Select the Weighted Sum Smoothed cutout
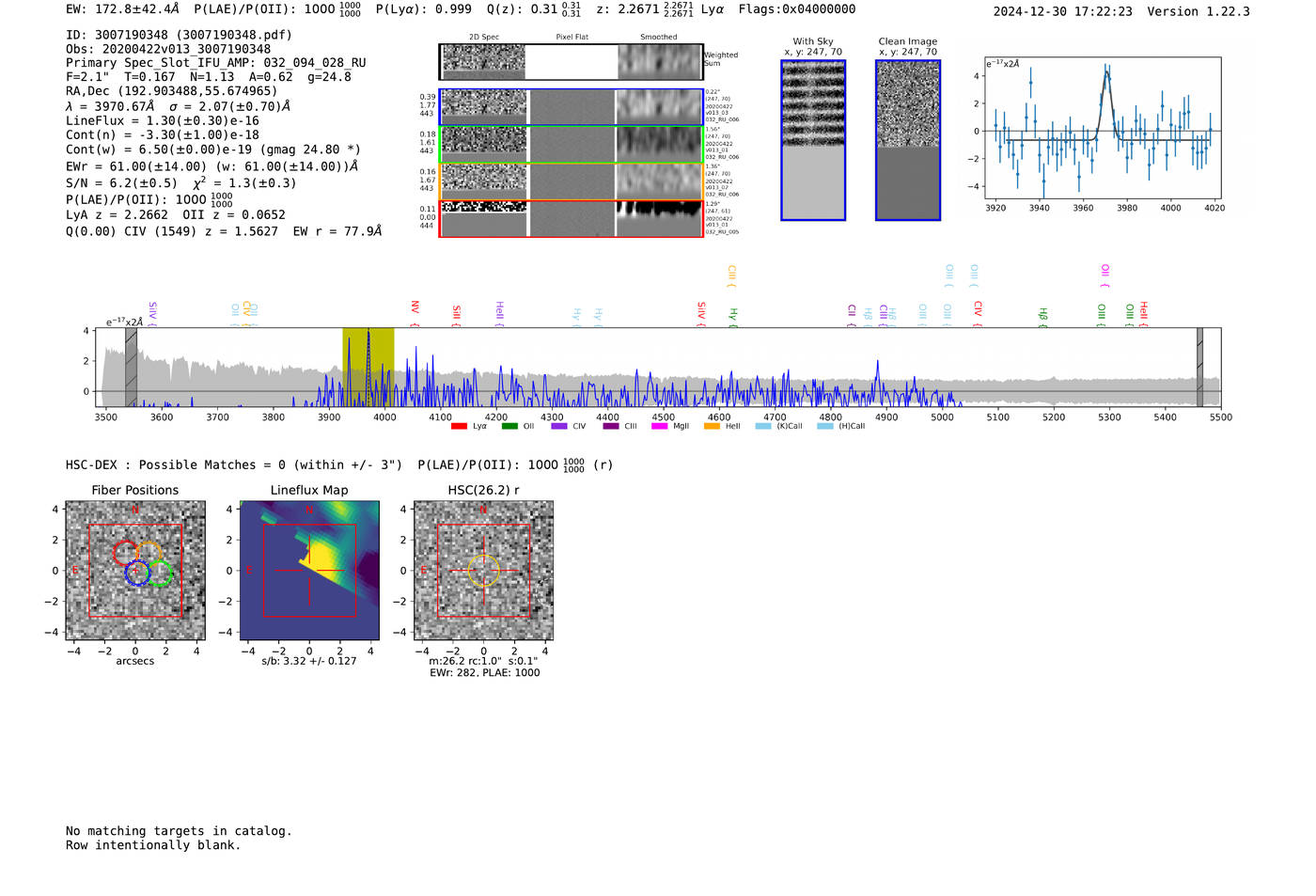Screen dimensions: 1316x896 tap(660, 62)
